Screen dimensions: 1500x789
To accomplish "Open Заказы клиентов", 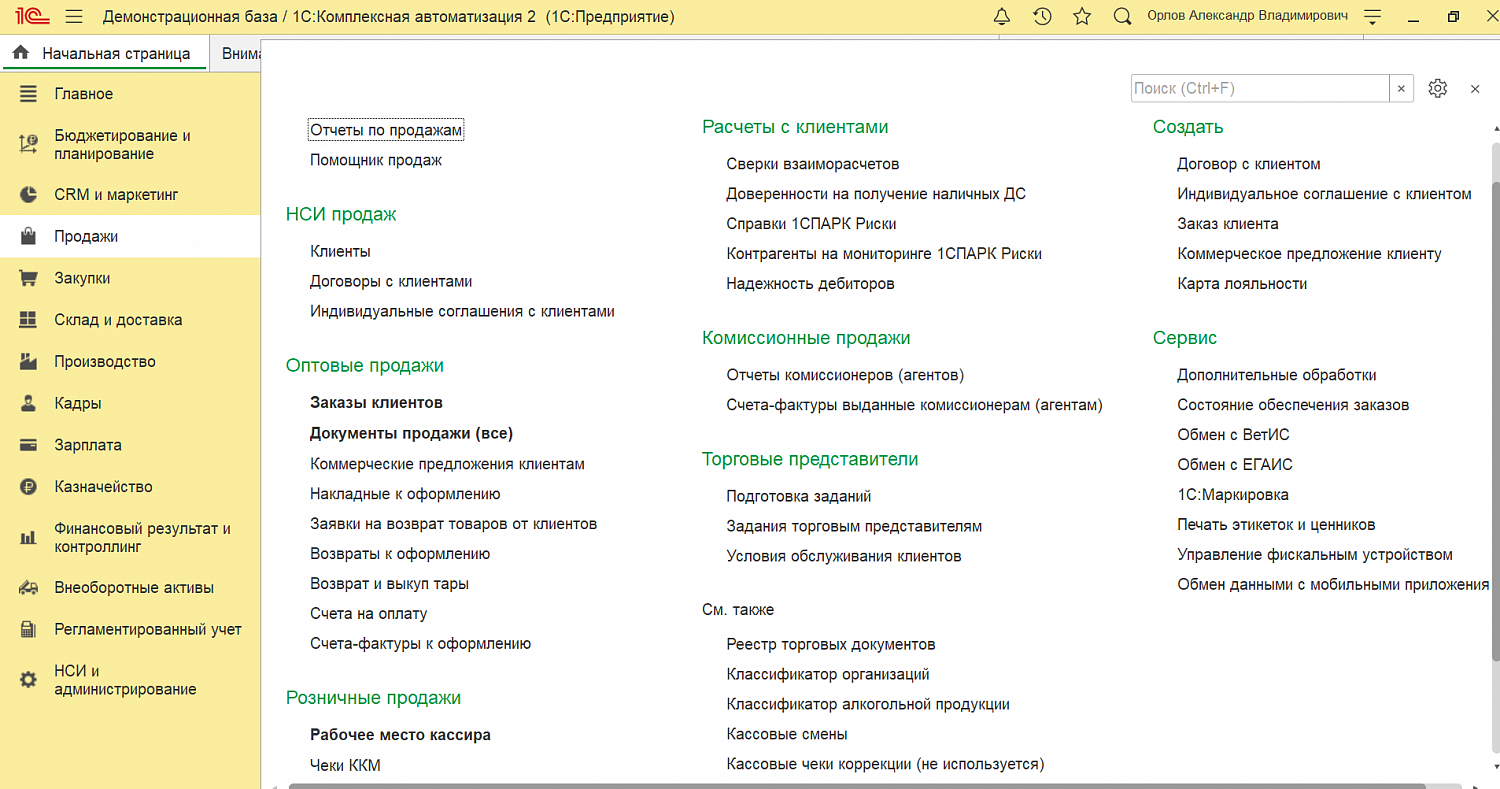I will click(x=376, y=403).
